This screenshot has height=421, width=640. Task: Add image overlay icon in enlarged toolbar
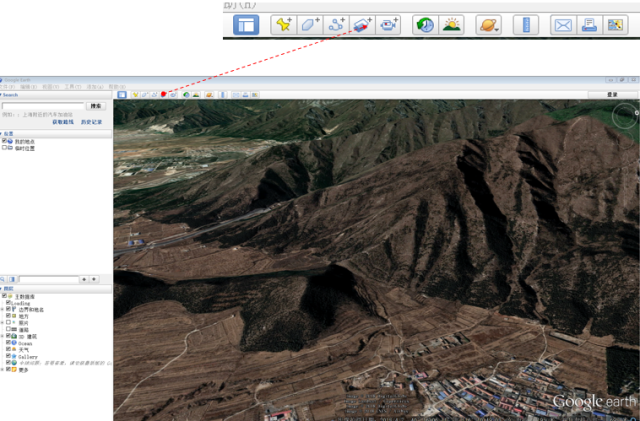(x=362, y=25)
